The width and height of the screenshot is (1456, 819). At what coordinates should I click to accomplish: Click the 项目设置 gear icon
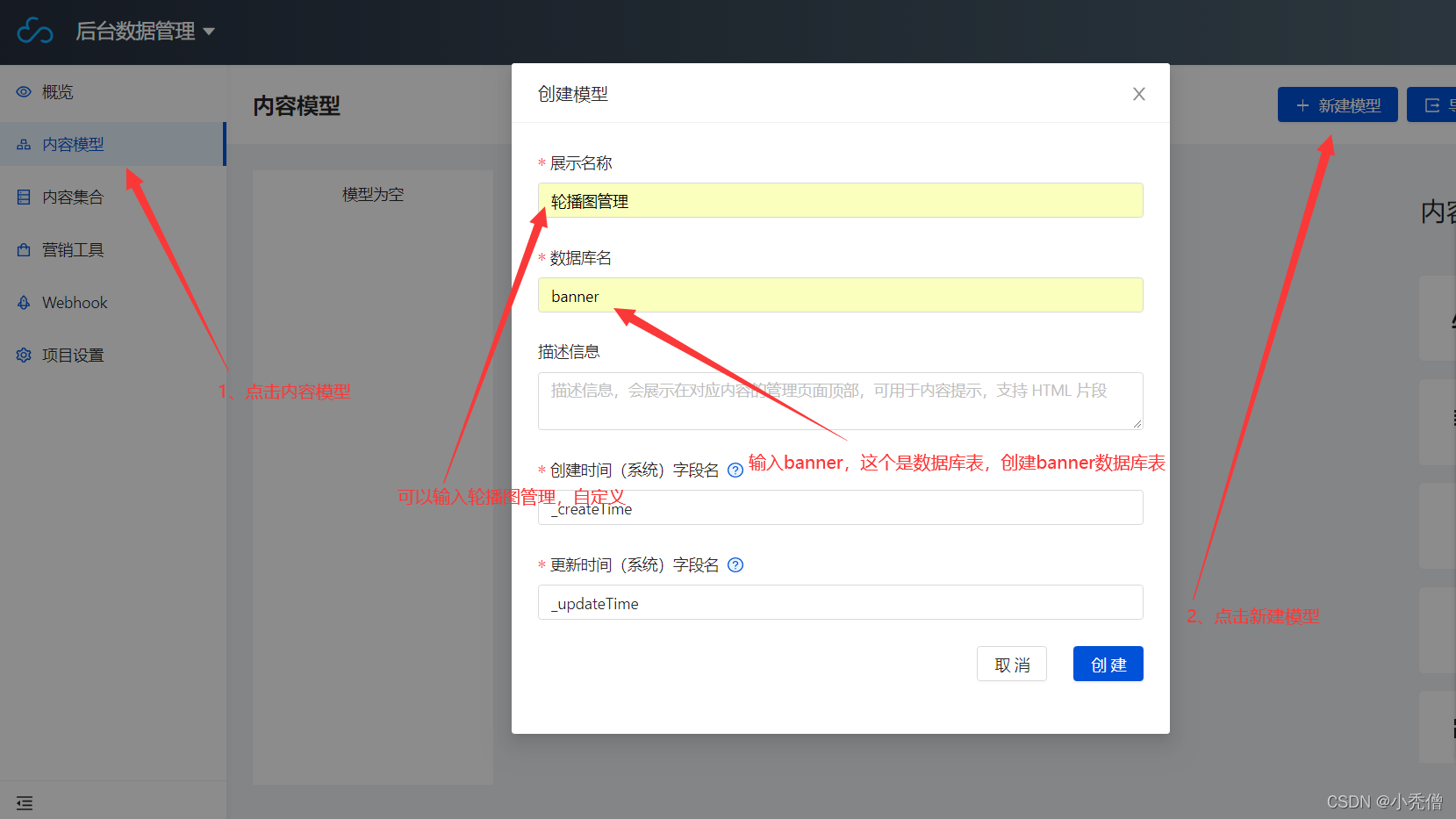pos(24,356)
